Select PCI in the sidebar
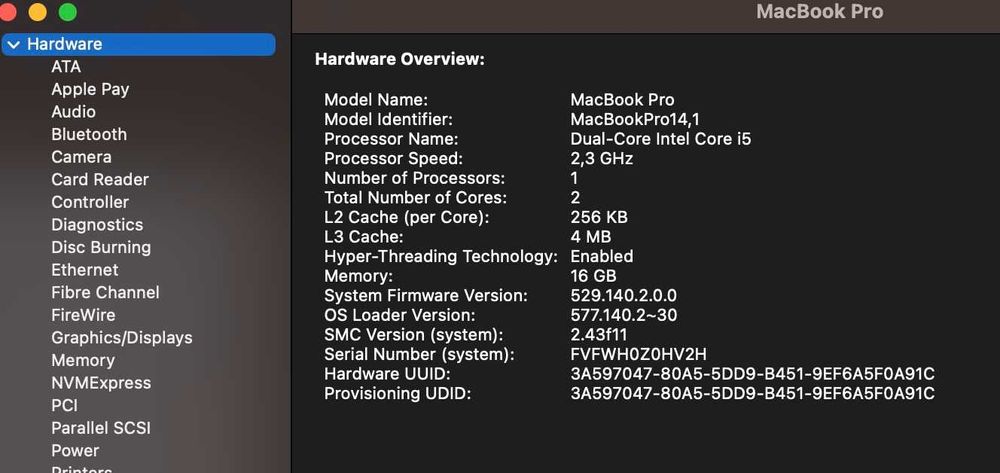 64,405
